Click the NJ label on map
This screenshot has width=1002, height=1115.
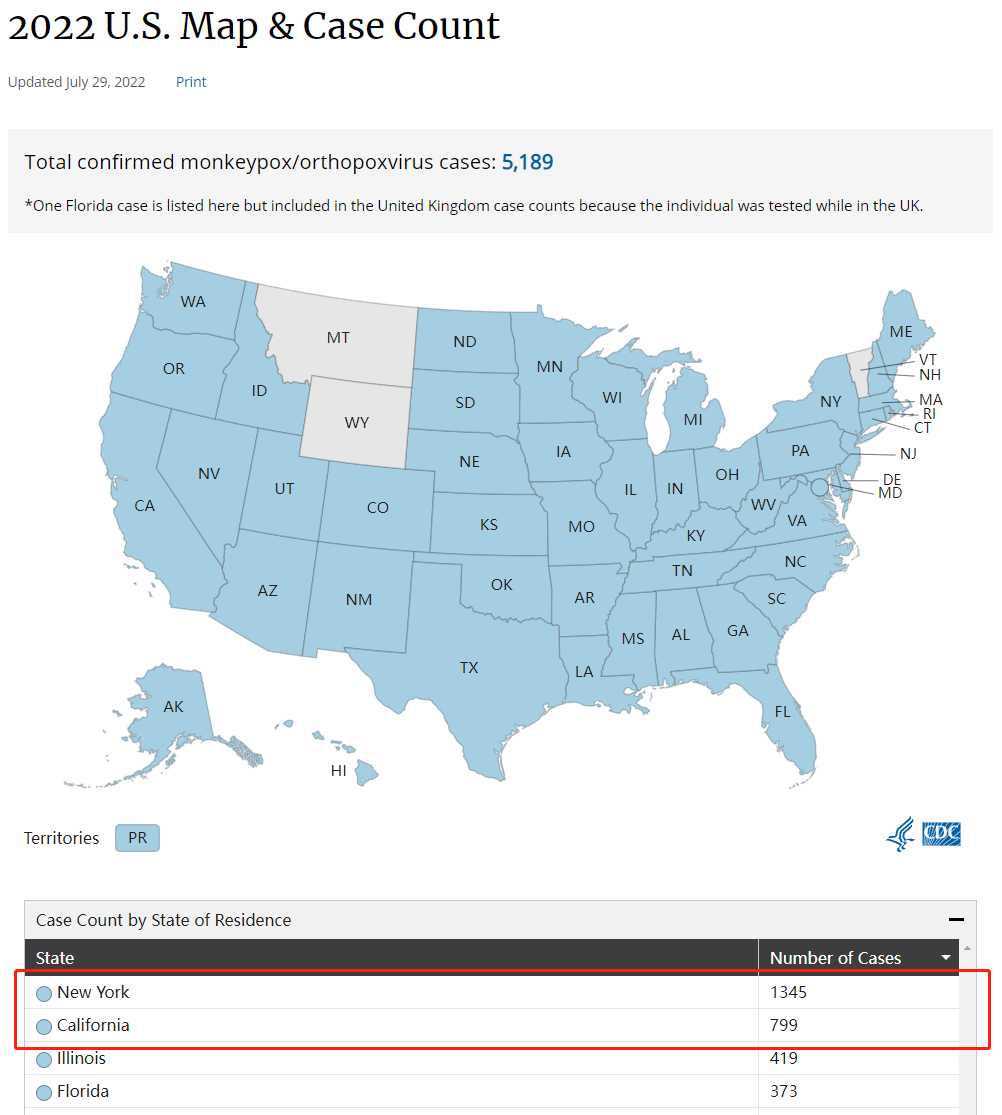coord(908,454)
